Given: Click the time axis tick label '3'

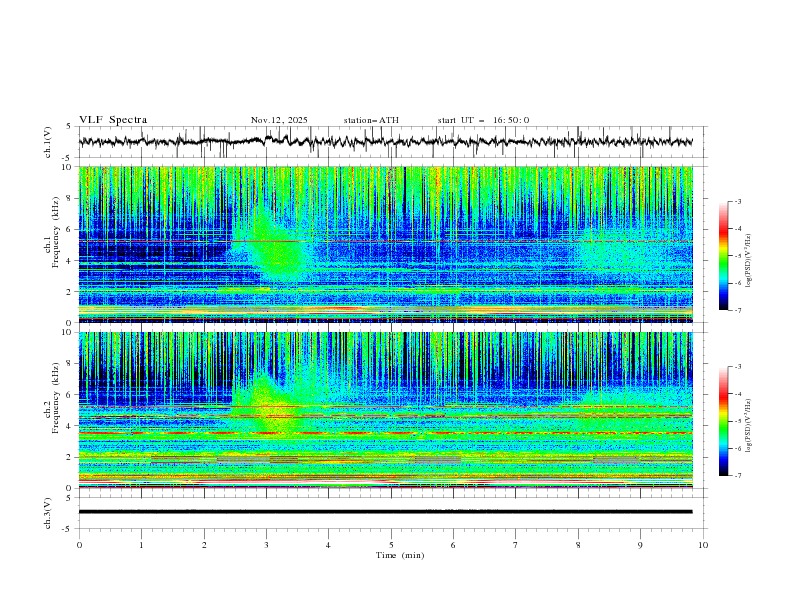Looking at the screenshot, I should 266,545.
